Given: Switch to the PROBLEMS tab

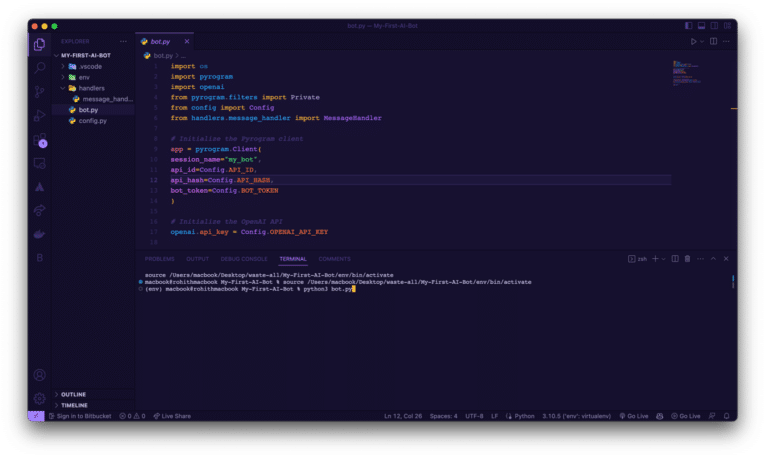Looking at the screenshot, I should (x=159, y=259).
